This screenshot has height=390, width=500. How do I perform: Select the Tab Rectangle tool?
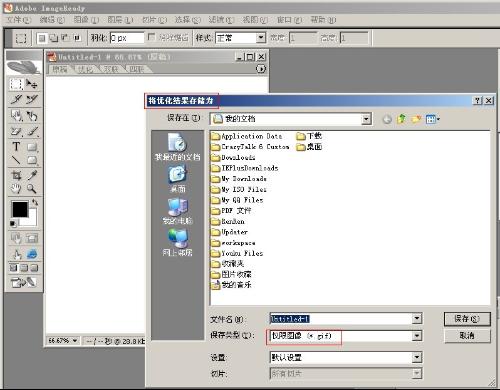coord(32,160)
